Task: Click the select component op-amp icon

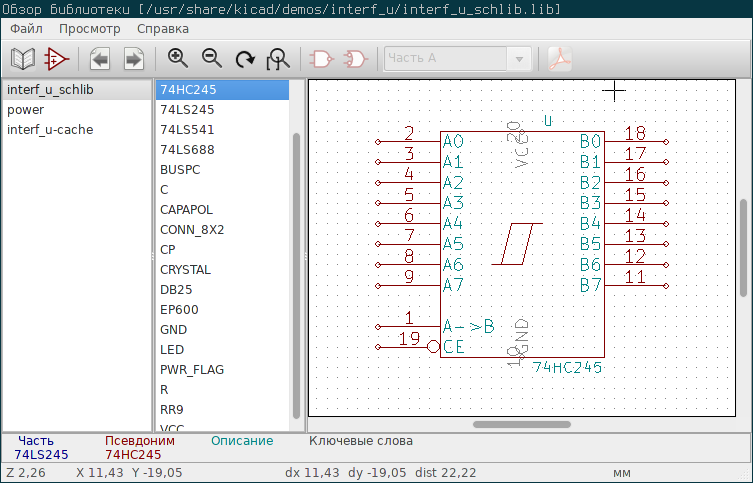Action: point(57,59)
